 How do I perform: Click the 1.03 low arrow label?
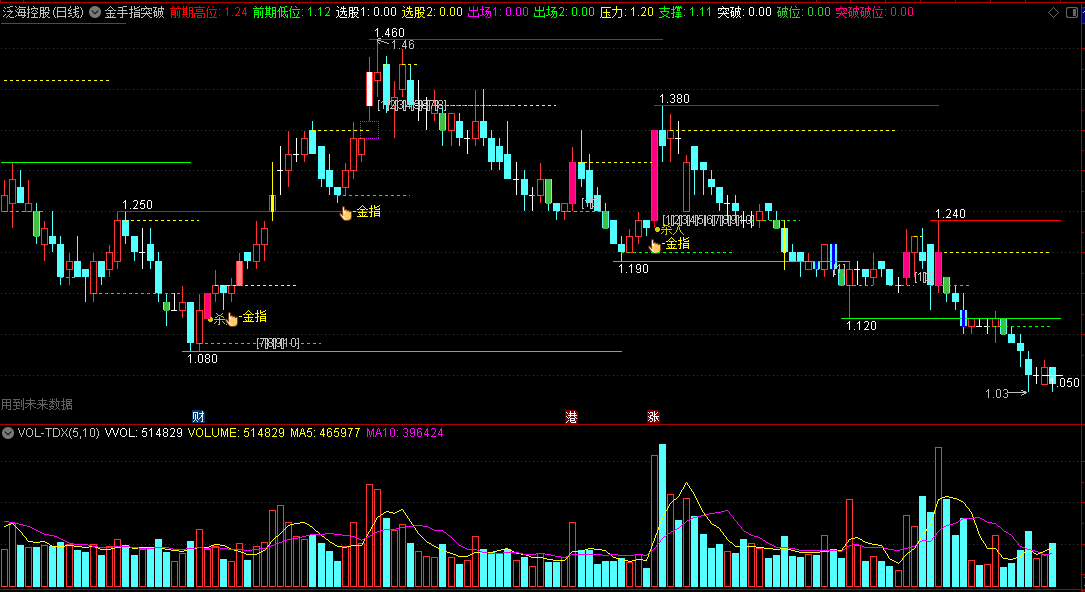pos(1005,394)
